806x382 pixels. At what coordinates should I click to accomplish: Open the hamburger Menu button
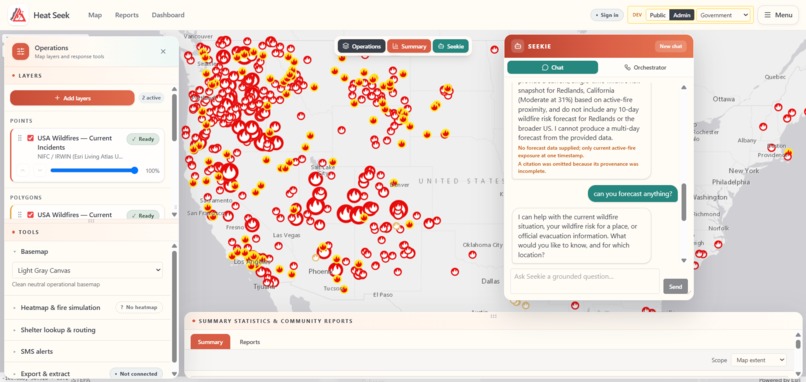pyautogui.click(x=778, y=15)
